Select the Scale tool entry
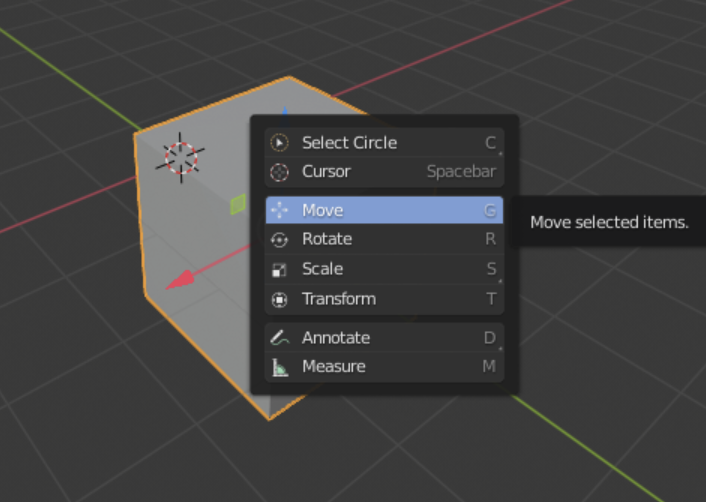The width and height of the screenshot is (706, 502). click(384, 269)
